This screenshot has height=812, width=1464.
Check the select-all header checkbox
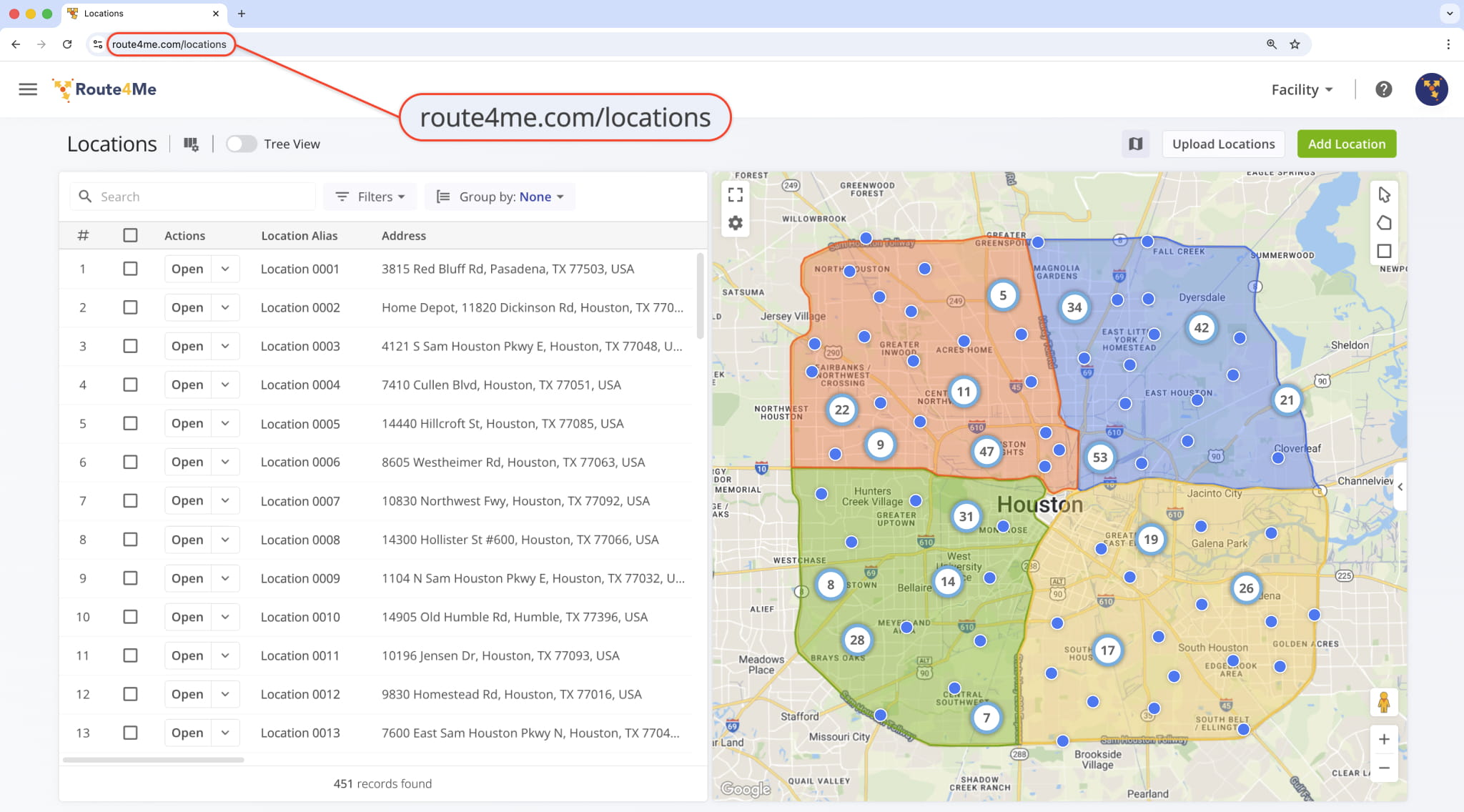tap(130, 235)
